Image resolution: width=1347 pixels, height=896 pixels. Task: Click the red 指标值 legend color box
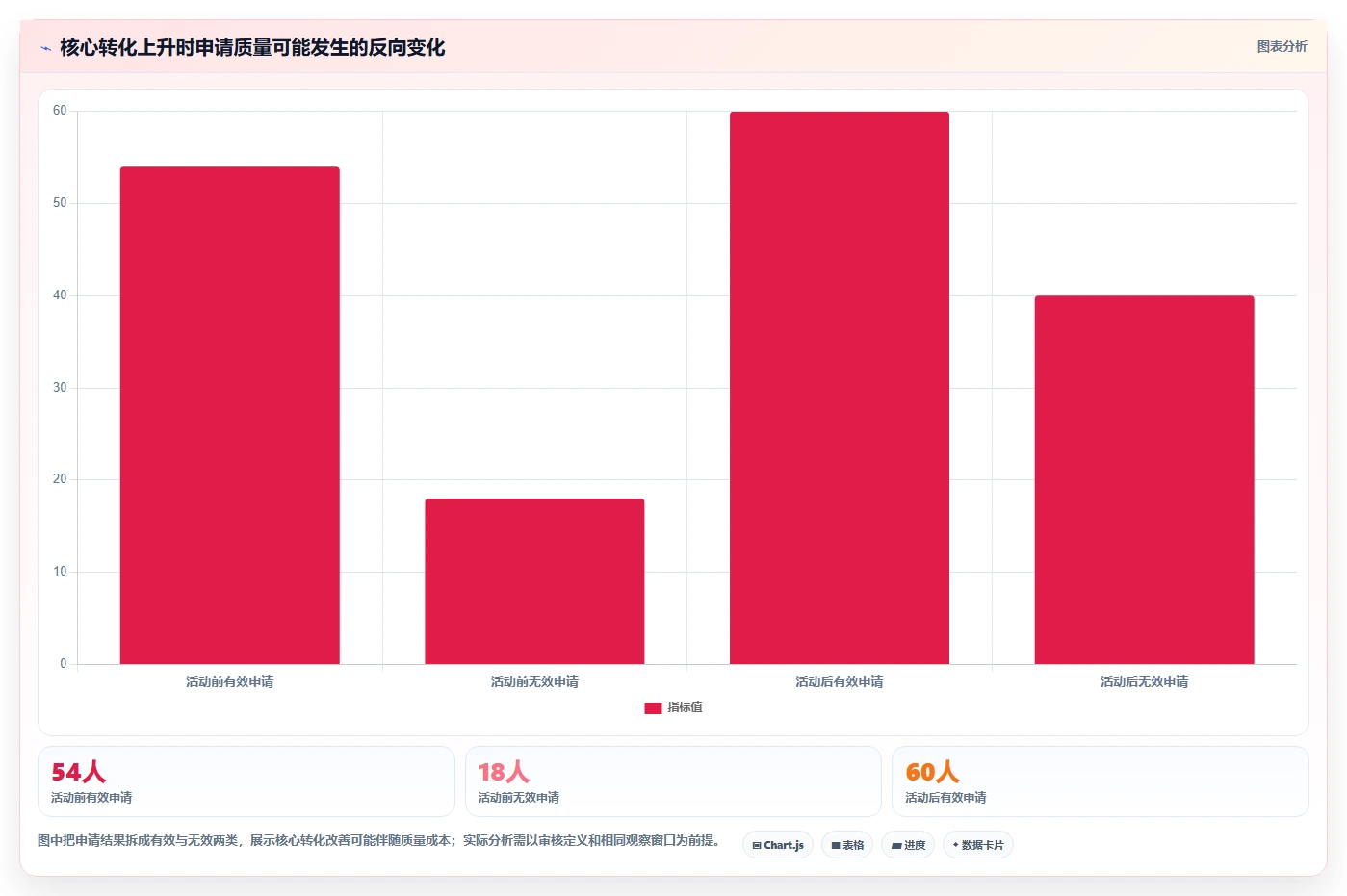click(653, 707)
